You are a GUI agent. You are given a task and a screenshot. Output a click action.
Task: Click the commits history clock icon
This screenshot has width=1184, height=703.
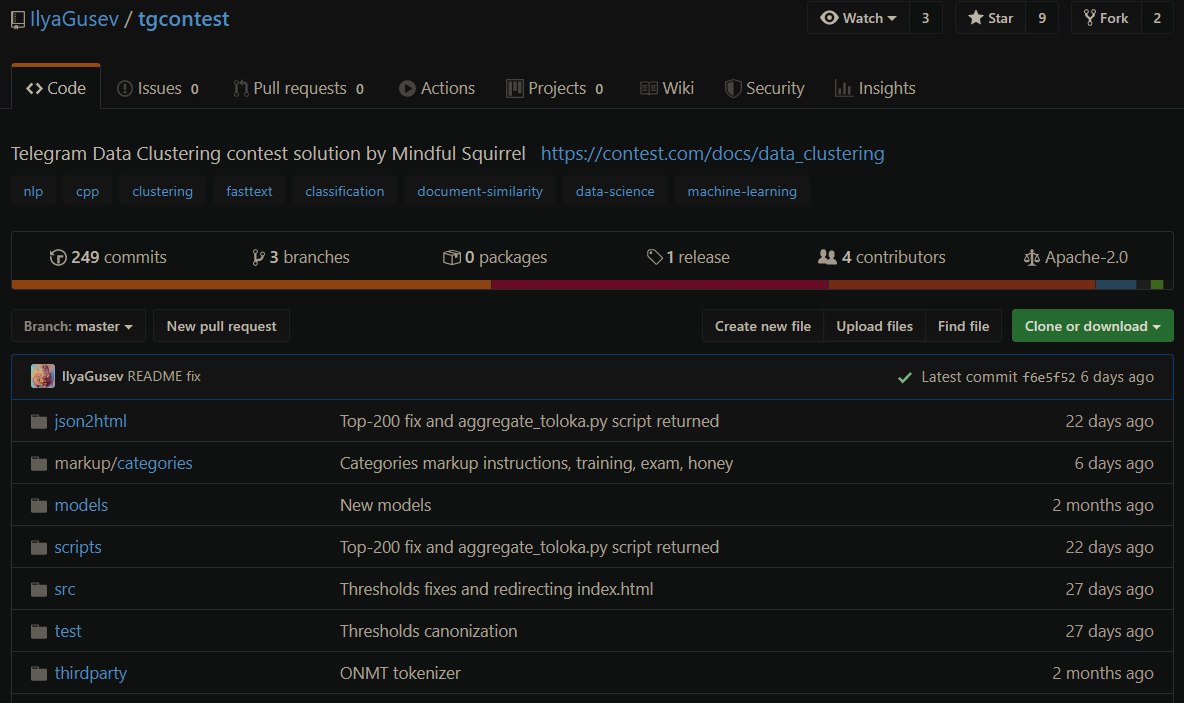pos(58,257)
